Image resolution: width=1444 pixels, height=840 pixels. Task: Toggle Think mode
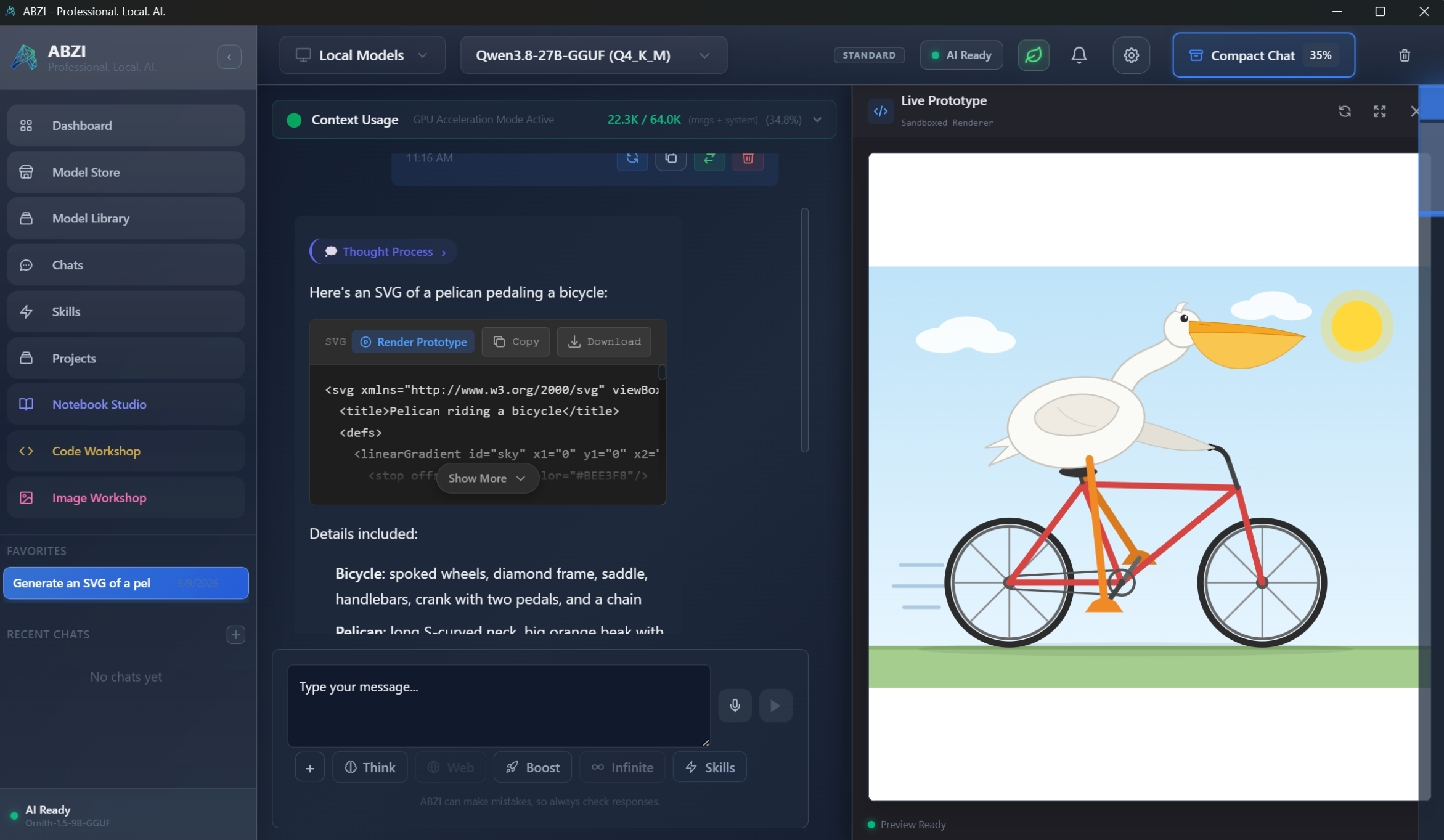click(370, 767)
